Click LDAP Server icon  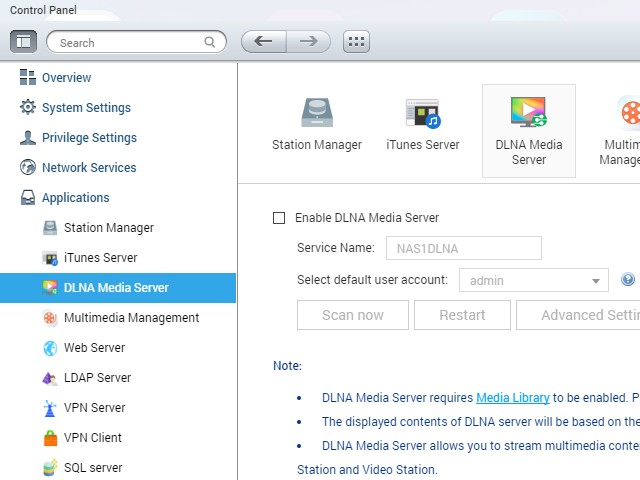pos(50,378)
